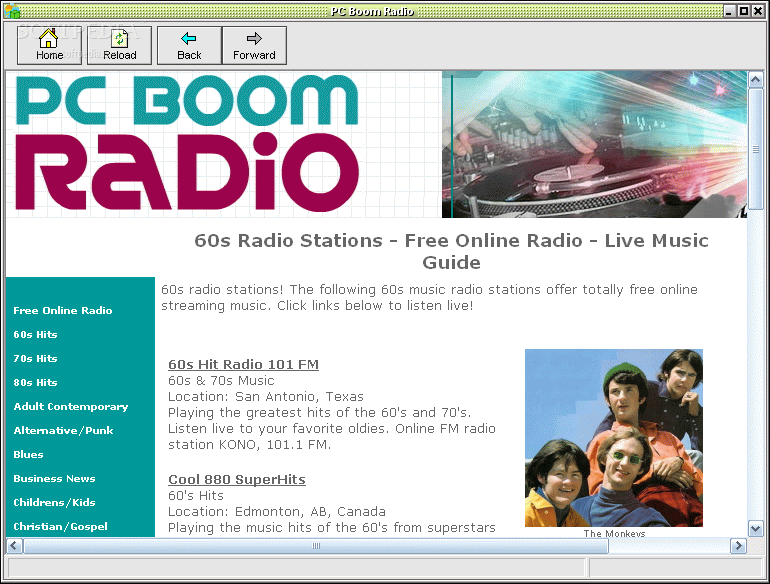Open the Blues category

[x=28, y=455]
